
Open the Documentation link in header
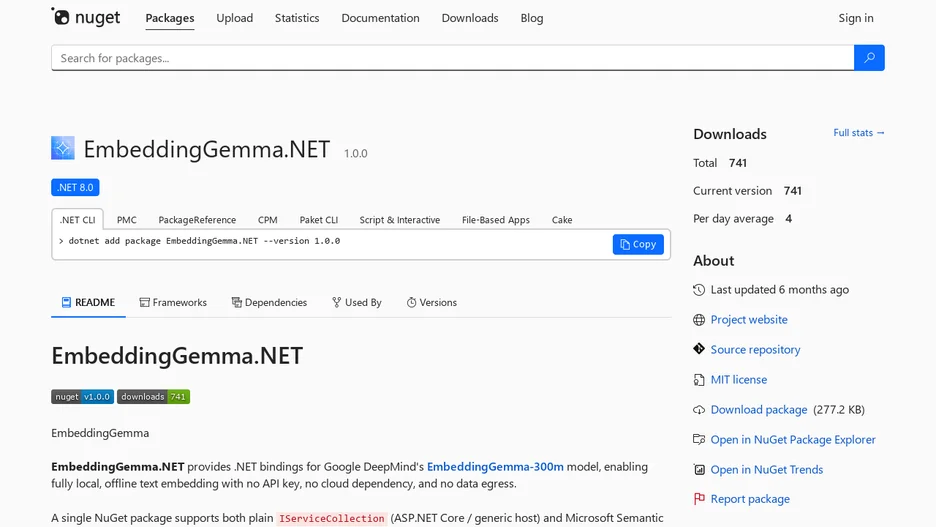tap(380, 18)
